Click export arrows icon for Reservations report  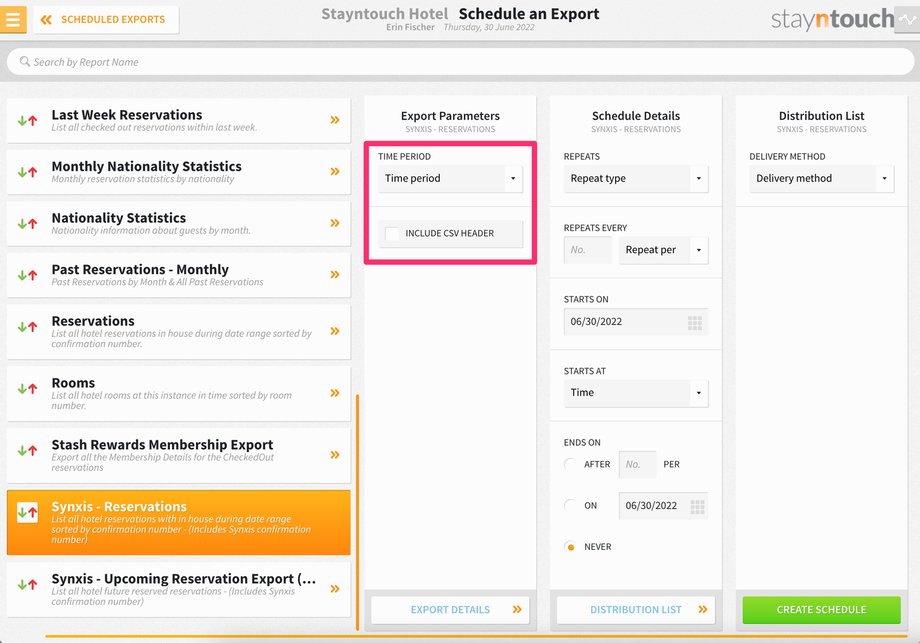(28, 327)
